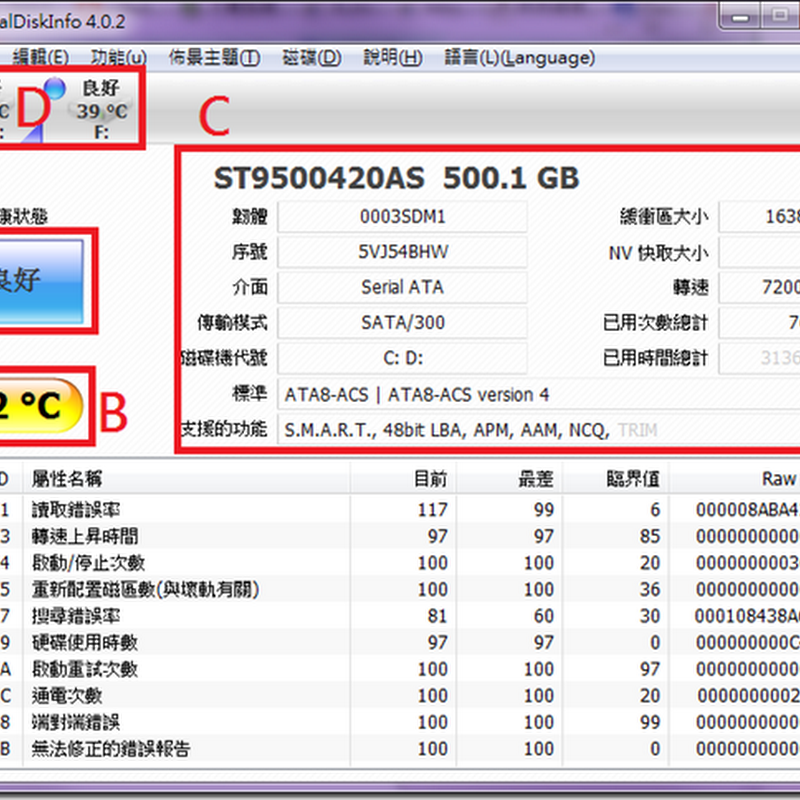Select the 端對端錯誤 attribute row
The image size is (800, 800).
(x=400, y=722)
